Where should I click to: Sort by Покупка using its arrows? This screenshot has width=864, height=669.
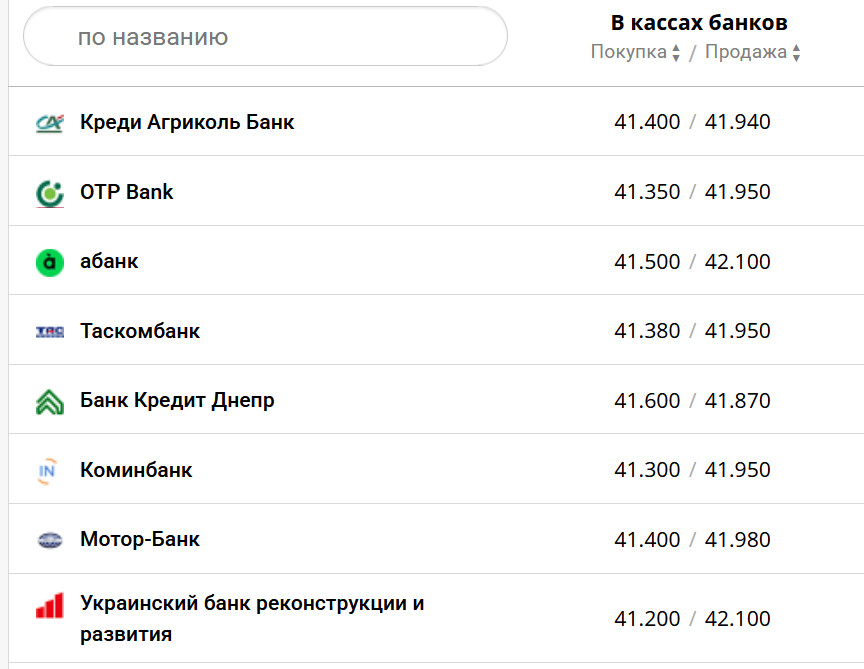tap(676, 53)
